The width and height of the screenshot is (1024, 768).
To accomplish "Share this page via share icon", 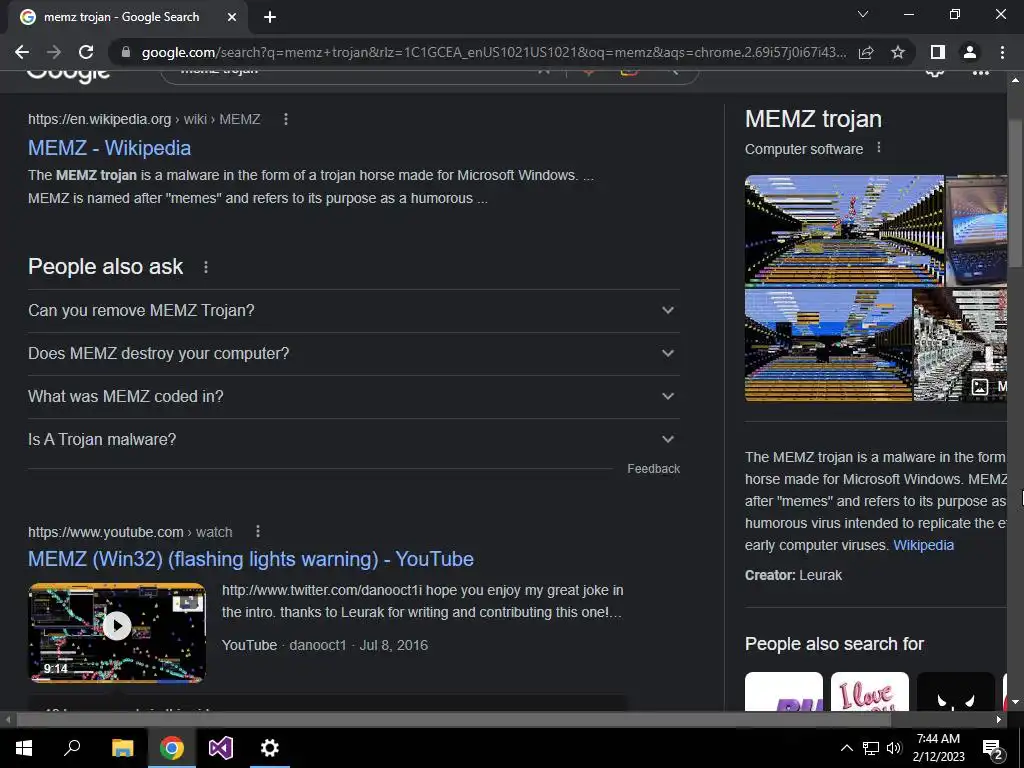I will click(x=866, y=52).
